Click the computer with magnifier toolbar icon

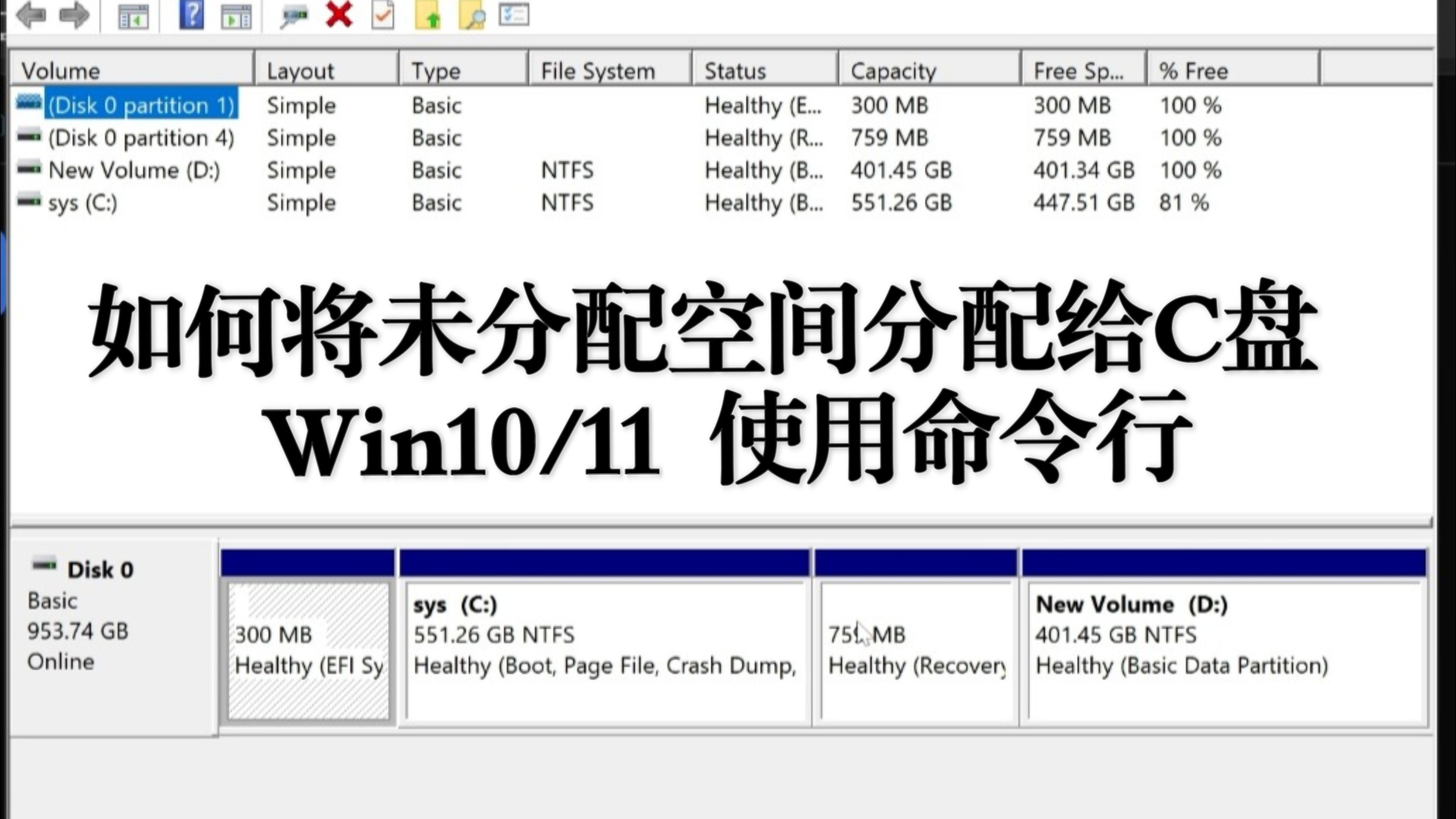(292, 15)
